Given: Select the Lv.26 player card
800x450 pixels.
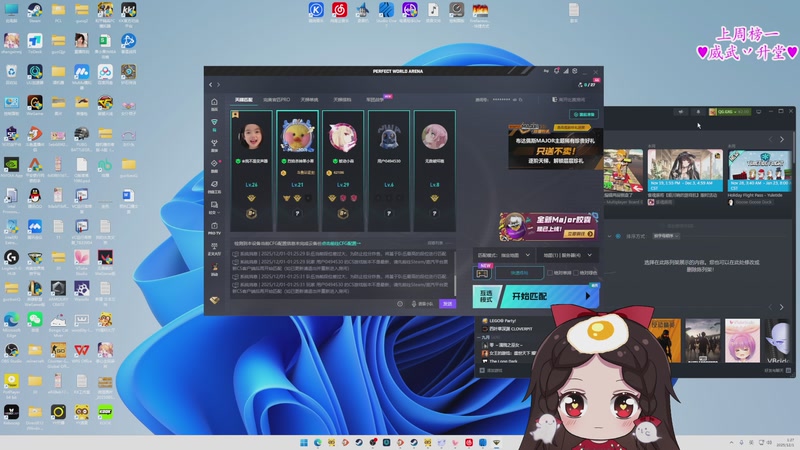Looking at the screenshot, I should [x=251, y=171].
